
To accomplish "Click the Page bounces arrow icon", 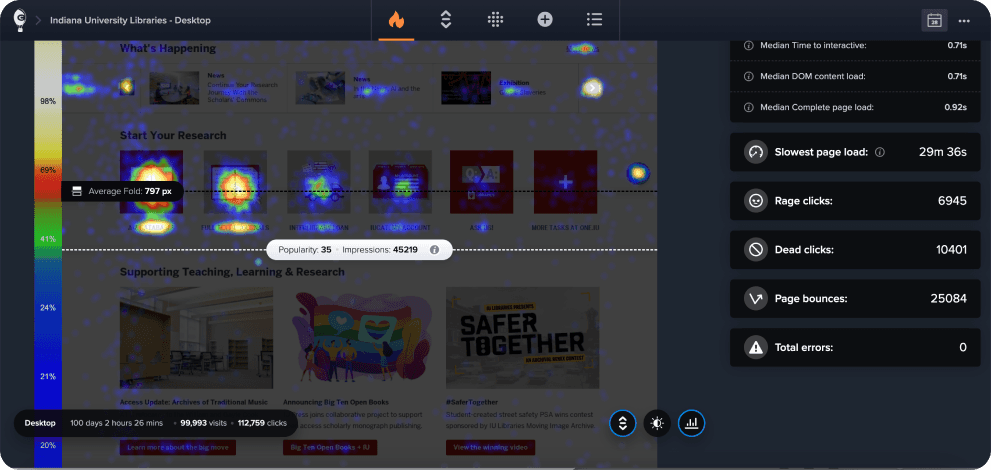I will coord(755,298).
